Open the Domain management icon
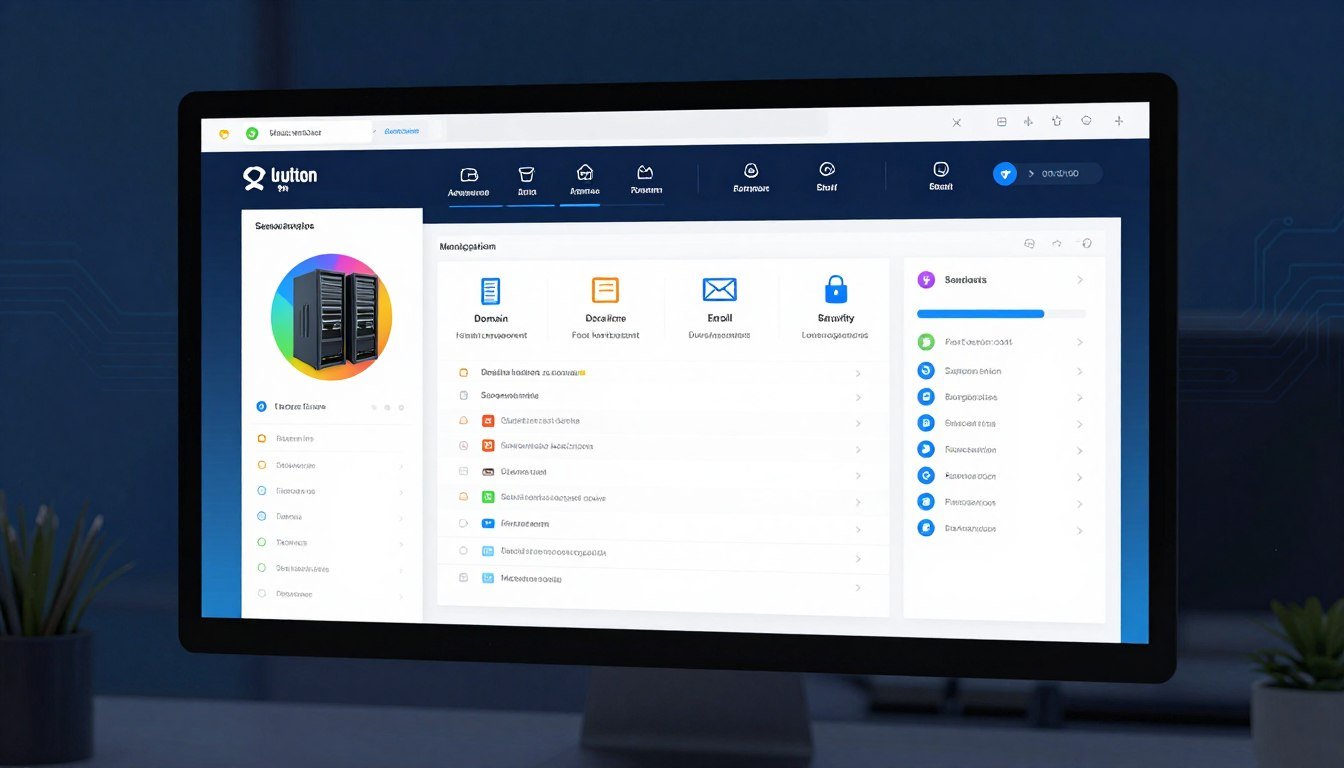The height and width of the screenshot is (768, 1344). (x=490, y=291)
